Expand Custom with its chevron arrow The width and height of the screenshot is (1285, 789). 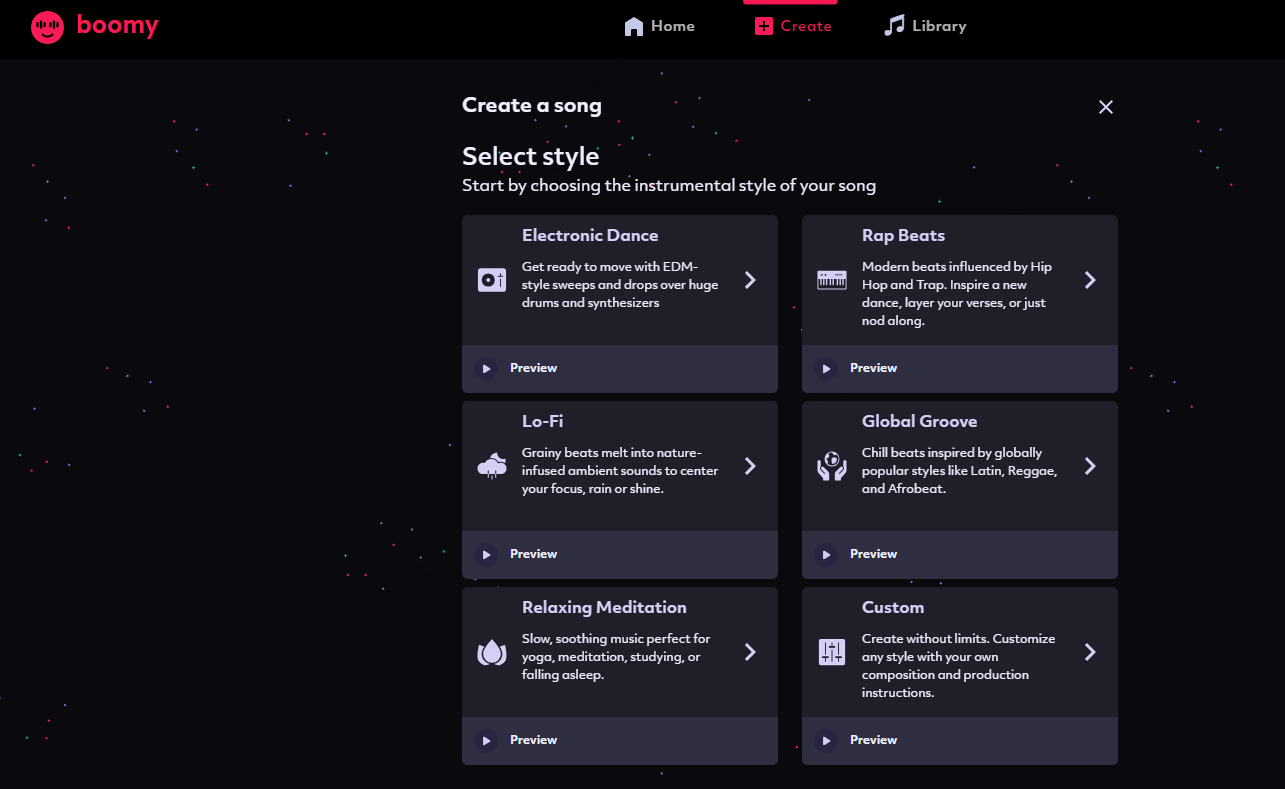[x=1090, y=652]
